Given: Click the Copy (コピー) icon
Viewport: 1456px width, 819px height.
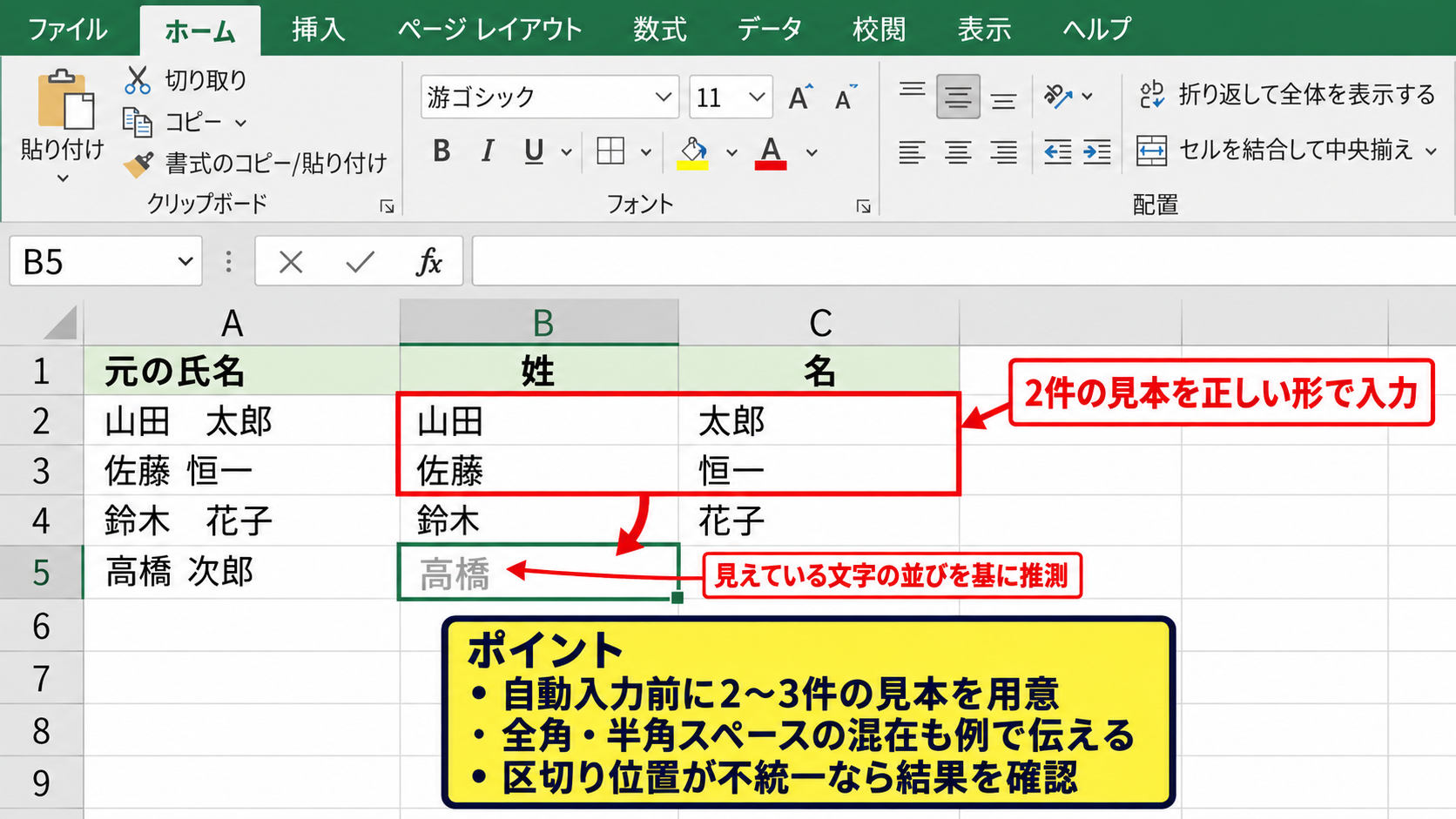Looking at the screenshot, I should pos(138,123).
